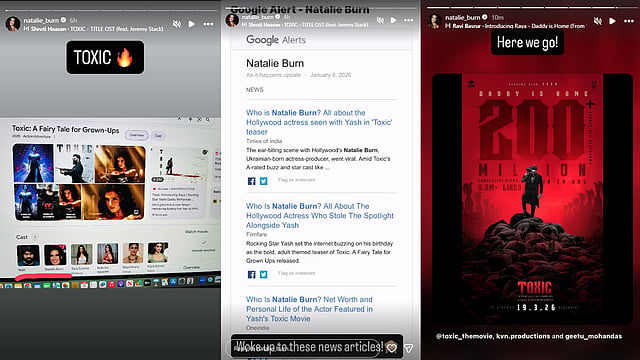The width and height of the screenshot is (640, 360).
Task: Open Yash cast thumbnail
Action: [28, 256]
